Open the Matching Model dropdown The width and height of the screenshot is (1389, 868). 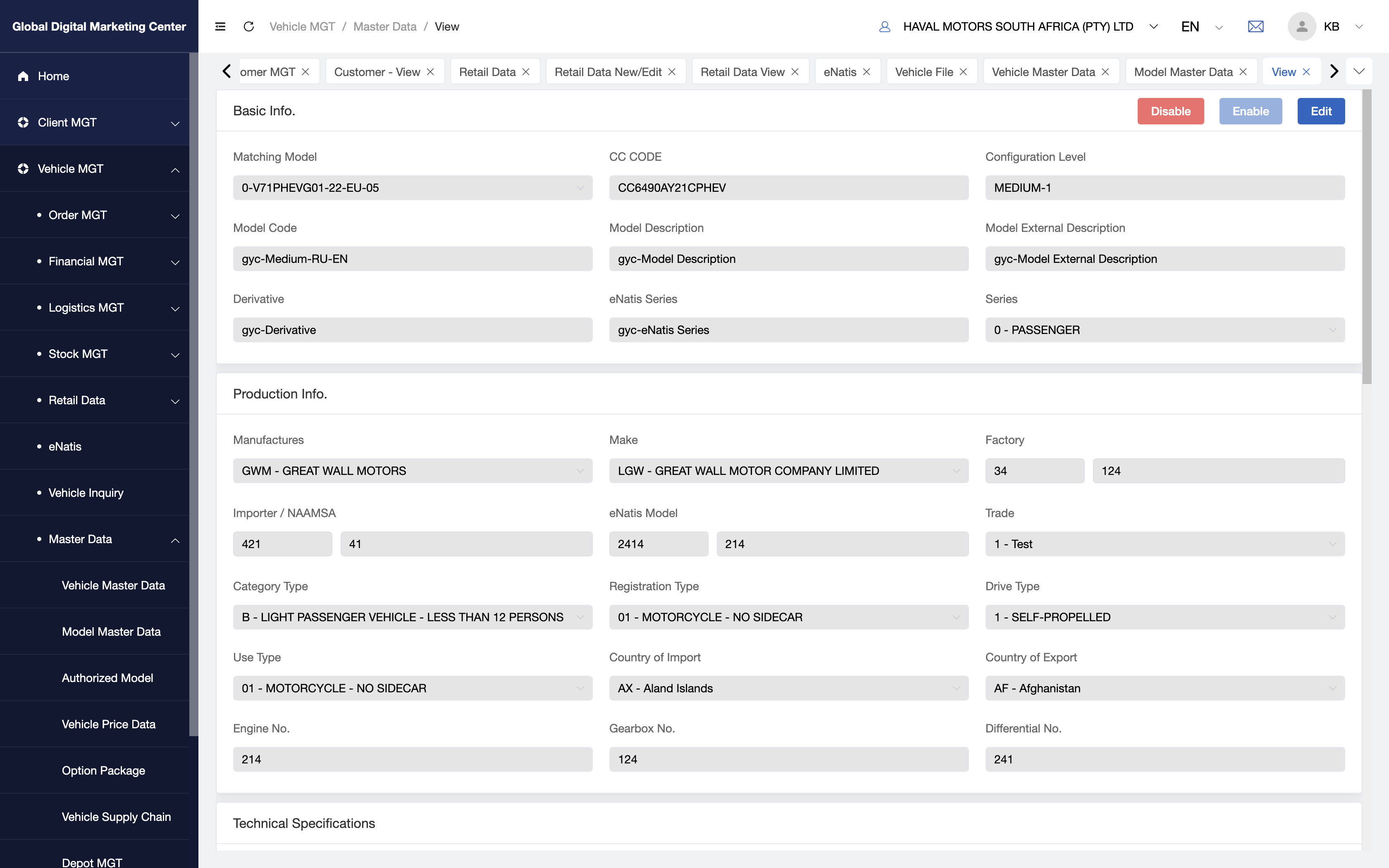point(412,188)
